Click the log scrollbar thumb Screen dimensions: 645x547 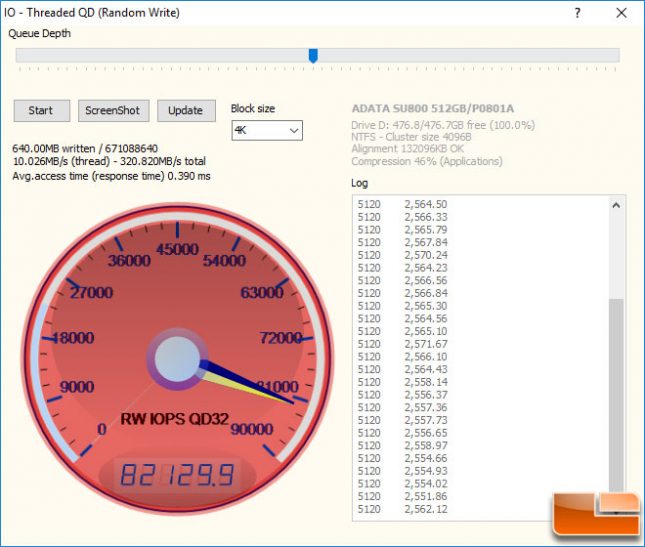pyautogui.click(x=616, y=395)
